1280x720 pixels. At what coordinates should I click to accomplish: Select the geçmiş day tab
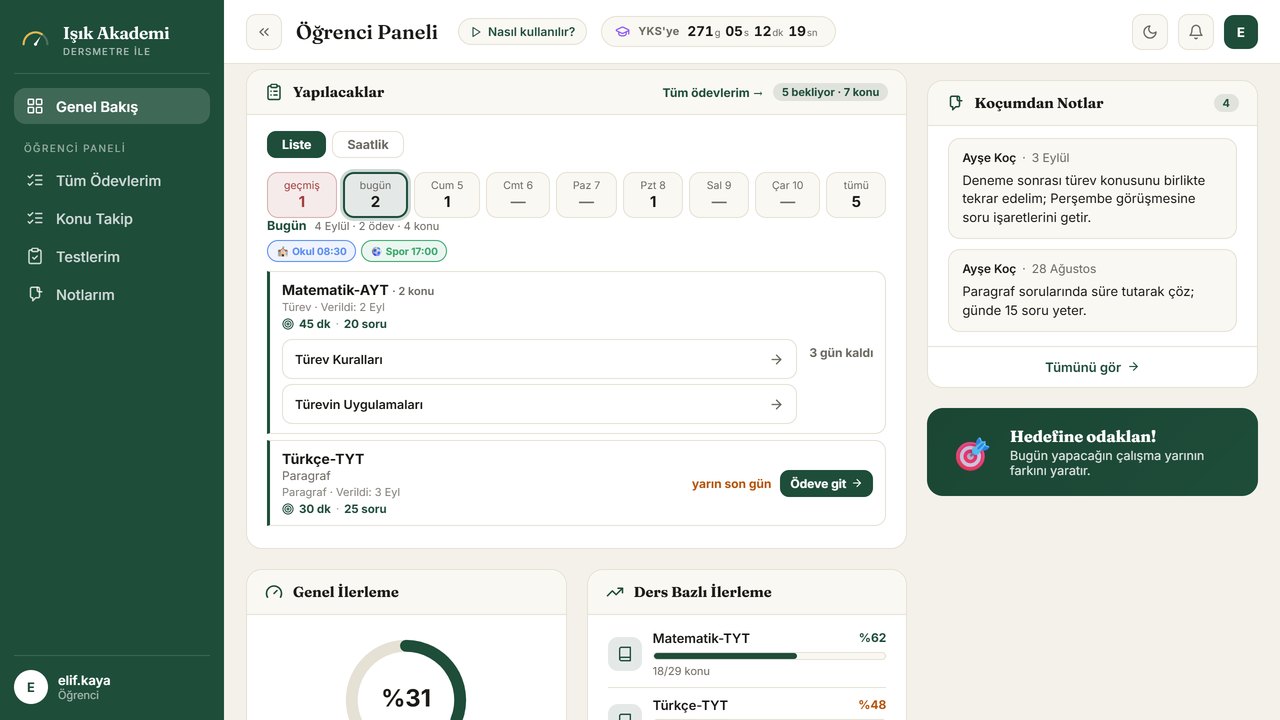(x=302, y=195)
